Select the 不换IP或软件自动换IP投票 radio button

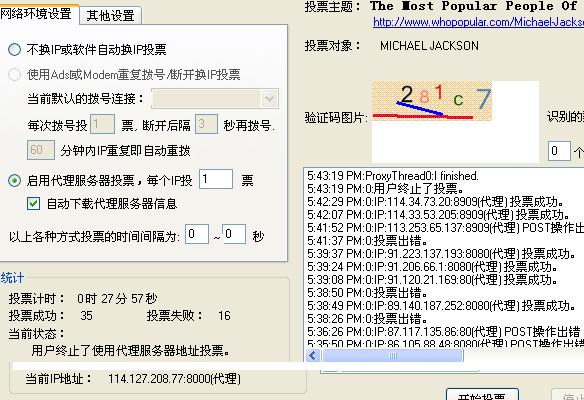pyautogui.click(x=15, y=50)
